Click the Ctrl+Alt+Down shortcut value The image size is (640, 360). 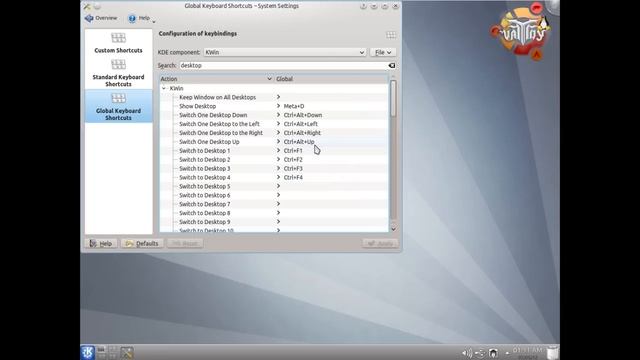[x=303, y=115]
